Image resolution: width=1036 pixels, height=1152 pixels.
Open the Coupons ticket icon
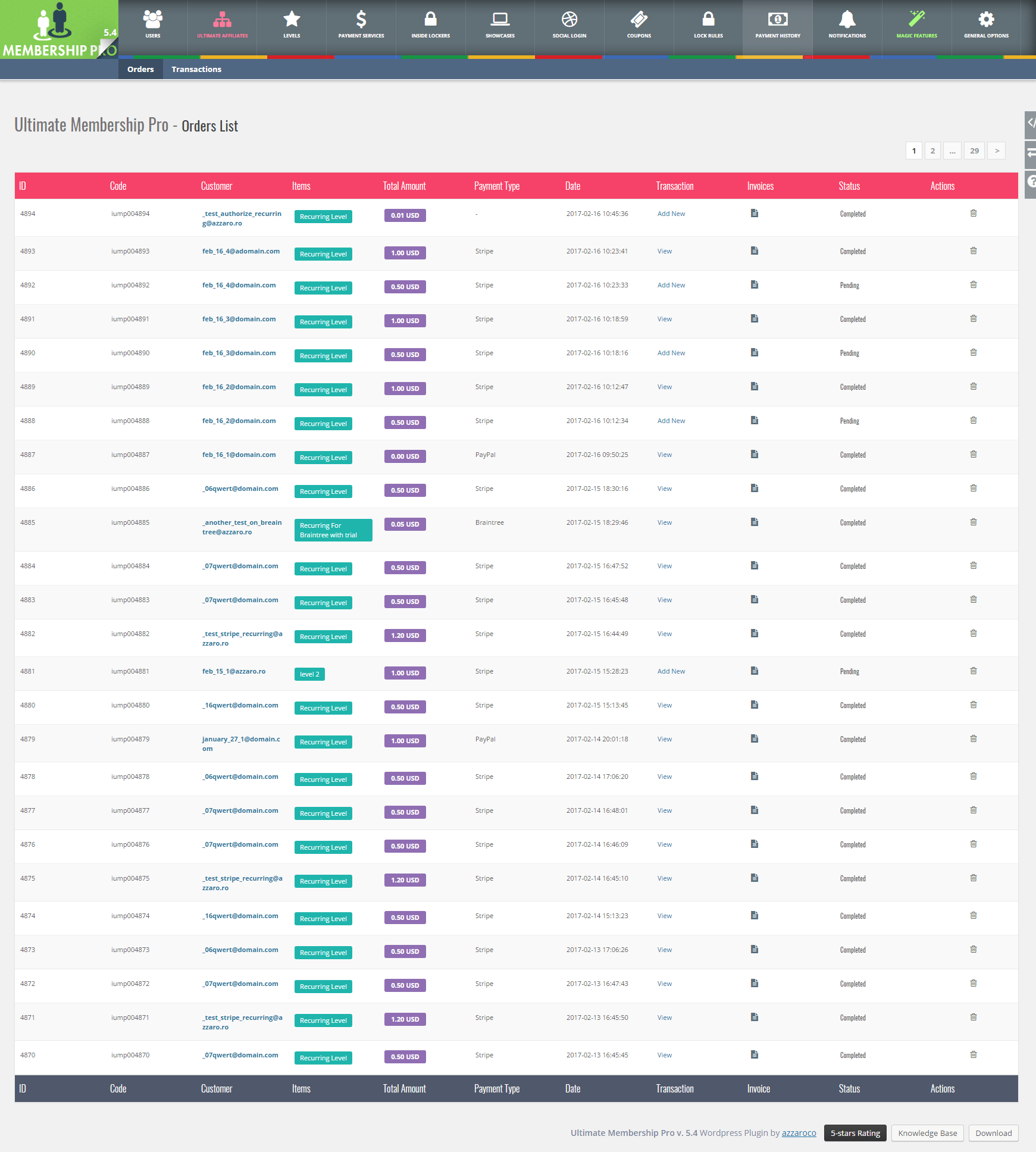638,20
